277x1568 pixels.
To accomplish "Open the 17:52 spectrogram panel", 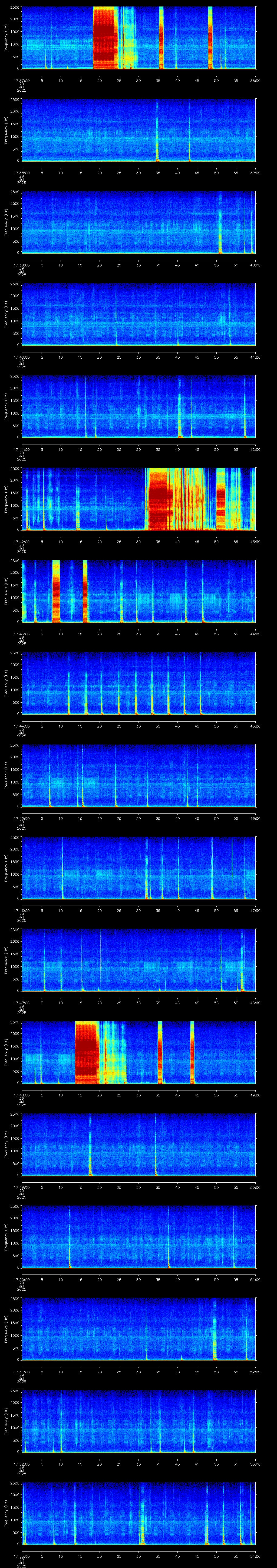I will (138, 1421).
